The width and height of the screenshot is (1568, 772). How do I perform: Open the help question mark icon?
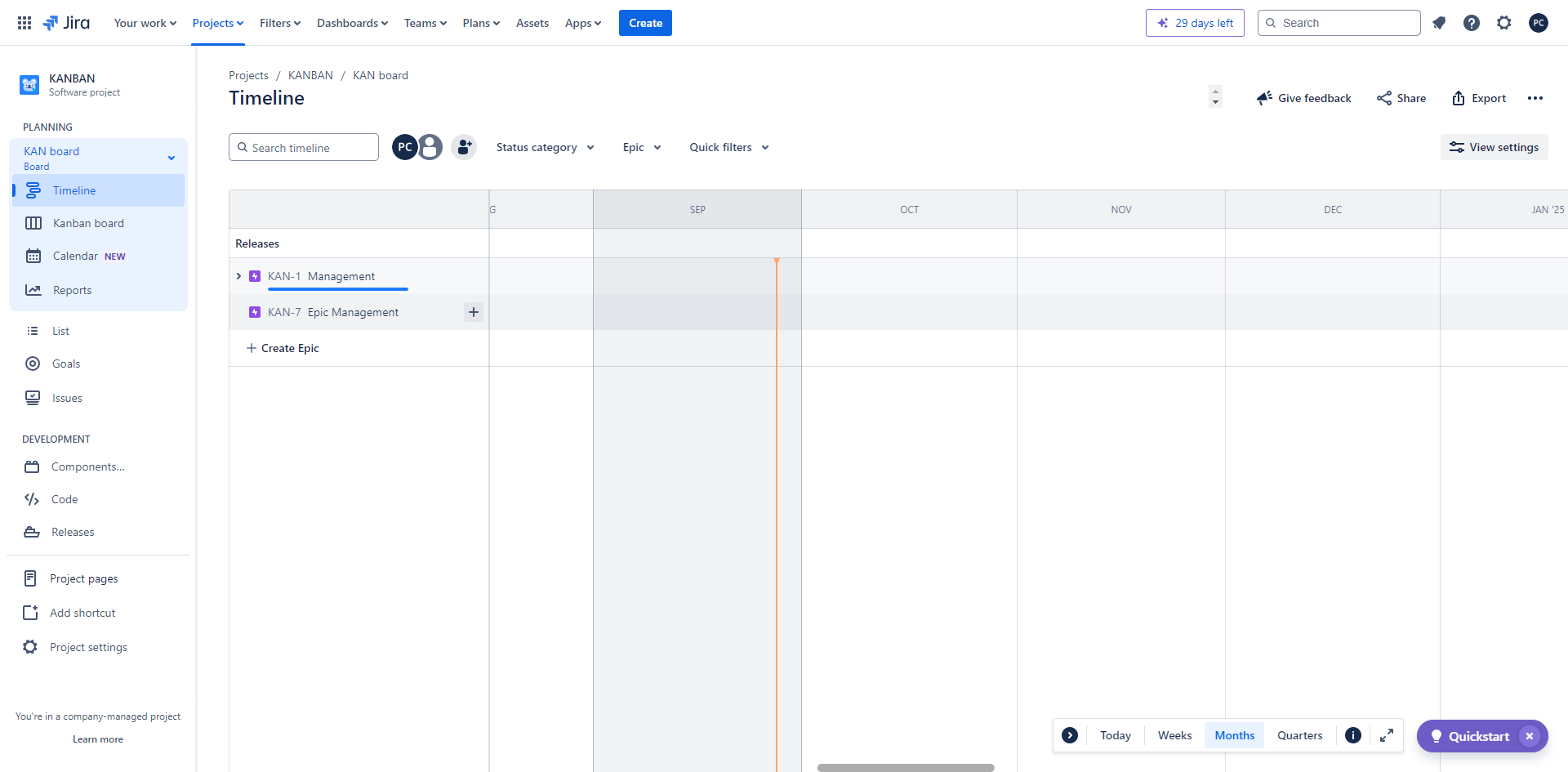pos(1472,23)
